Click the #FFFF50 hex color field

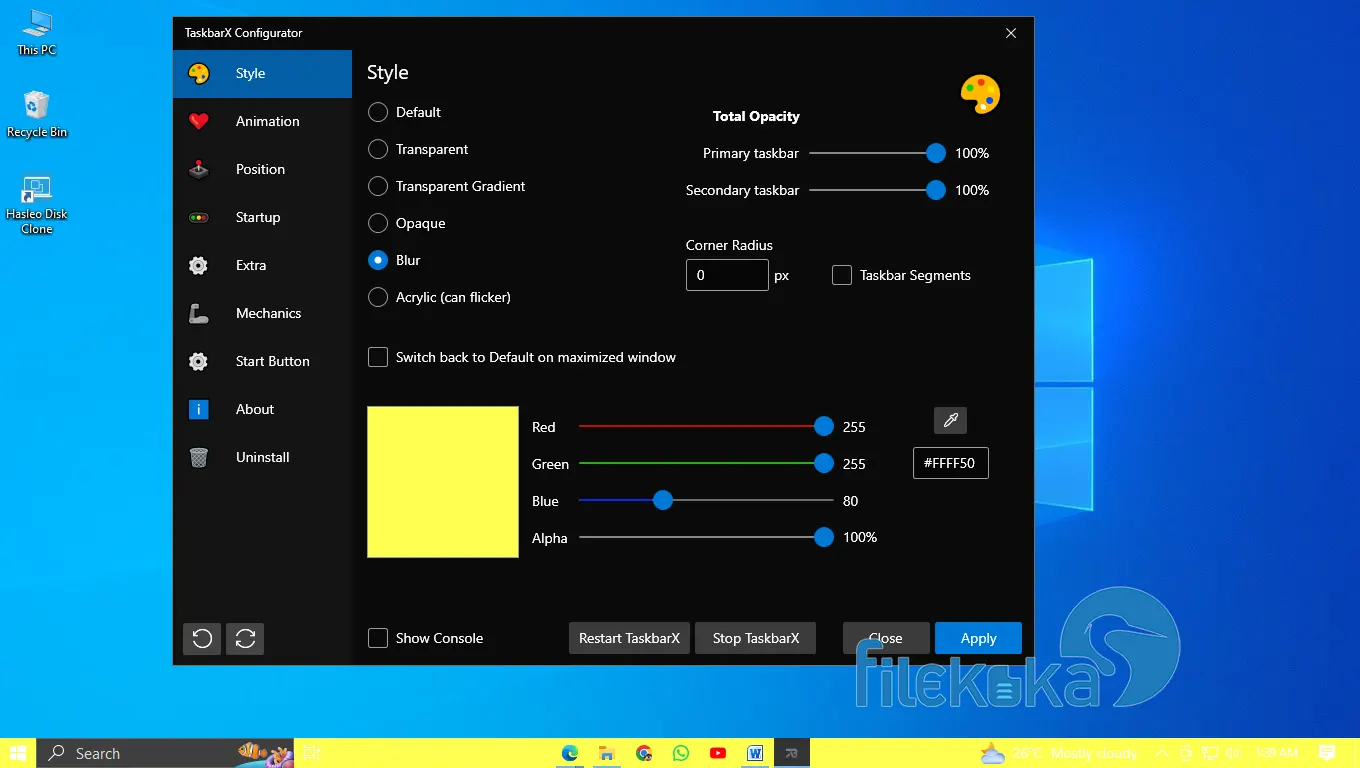coord(951,463)
